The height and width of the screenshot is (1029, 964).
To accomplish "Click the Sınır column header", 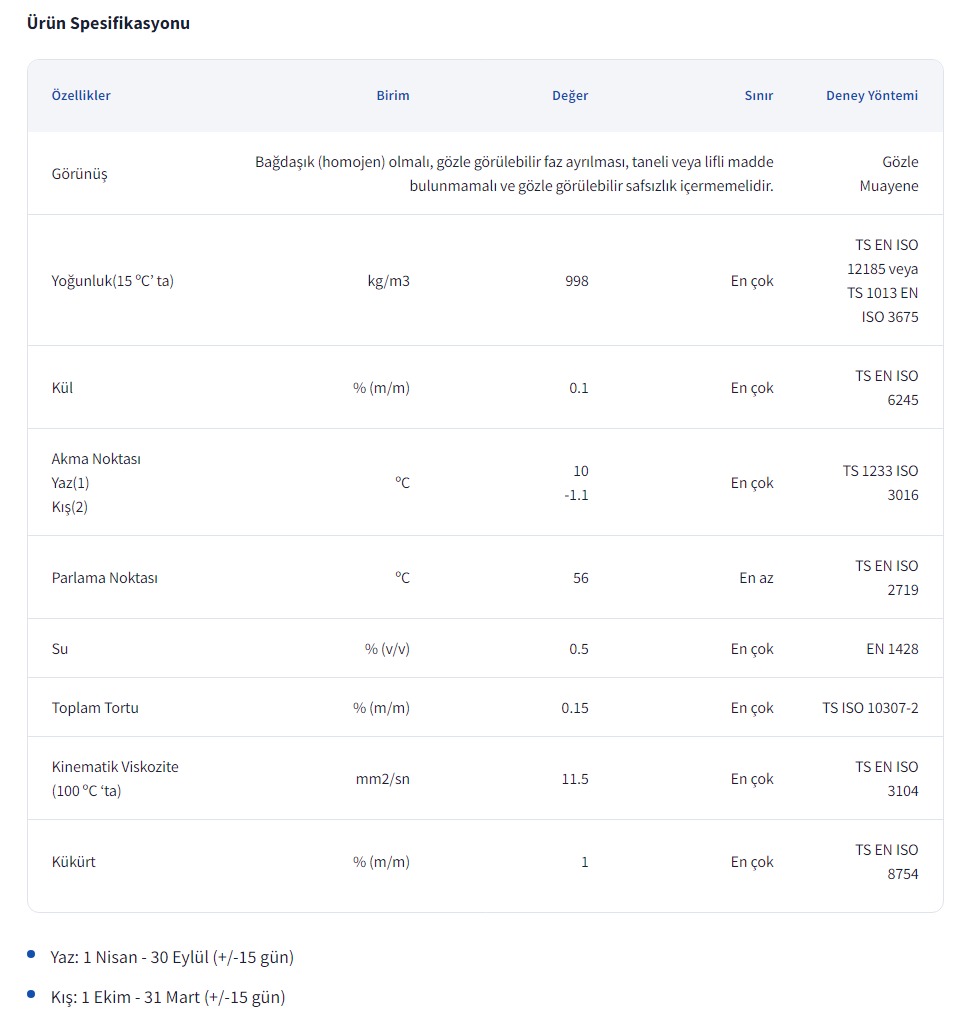I will (x=758, y=96).
